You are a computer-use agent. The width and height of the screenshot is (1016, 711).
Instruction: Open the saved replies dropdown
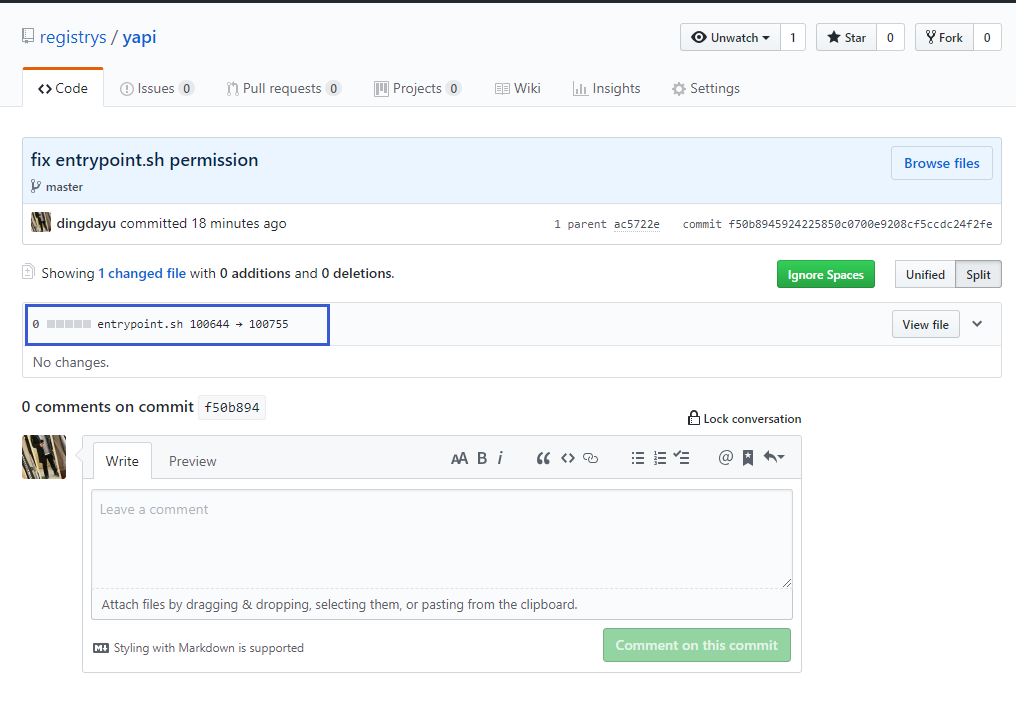tap(774, 458)
